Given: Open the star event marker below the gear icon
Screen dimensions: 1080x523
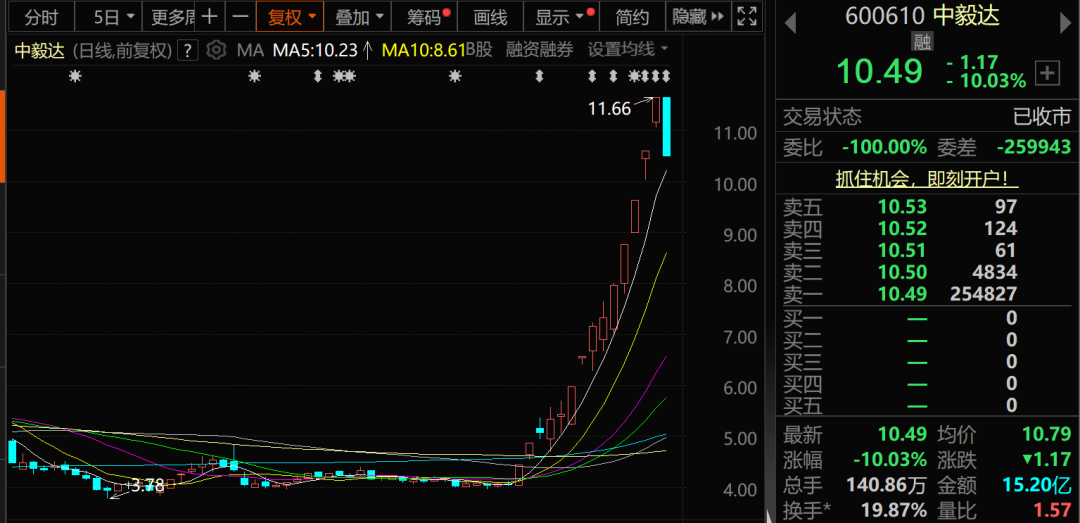Looking at the screenshot, I should coord(255,76).
